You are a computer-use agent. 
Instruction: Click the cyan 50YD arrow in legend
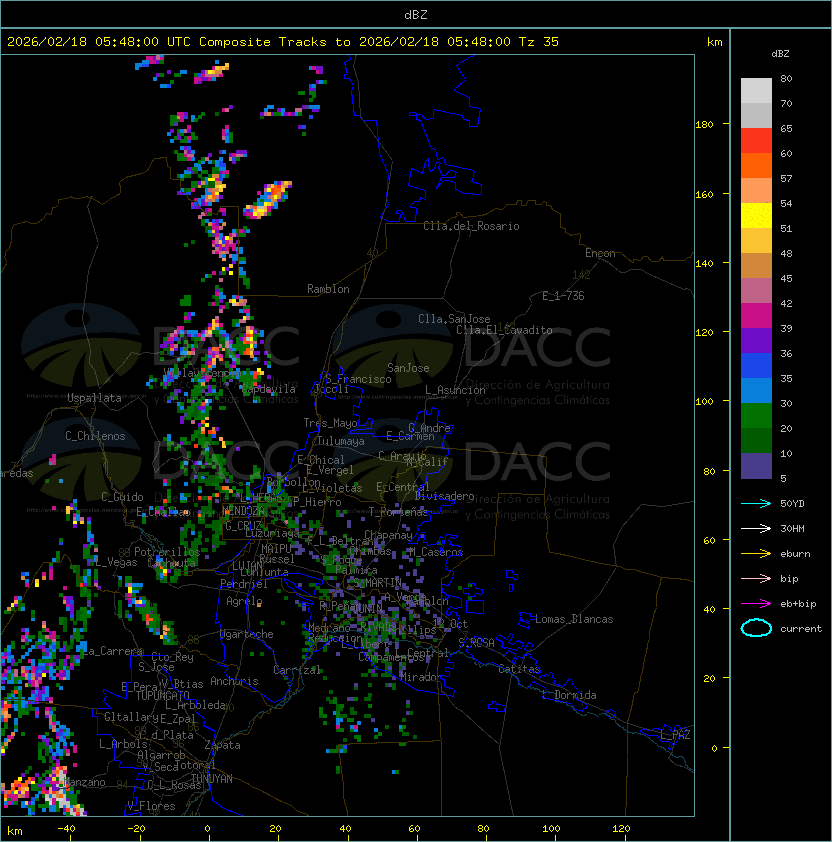[x=756, y=504]
